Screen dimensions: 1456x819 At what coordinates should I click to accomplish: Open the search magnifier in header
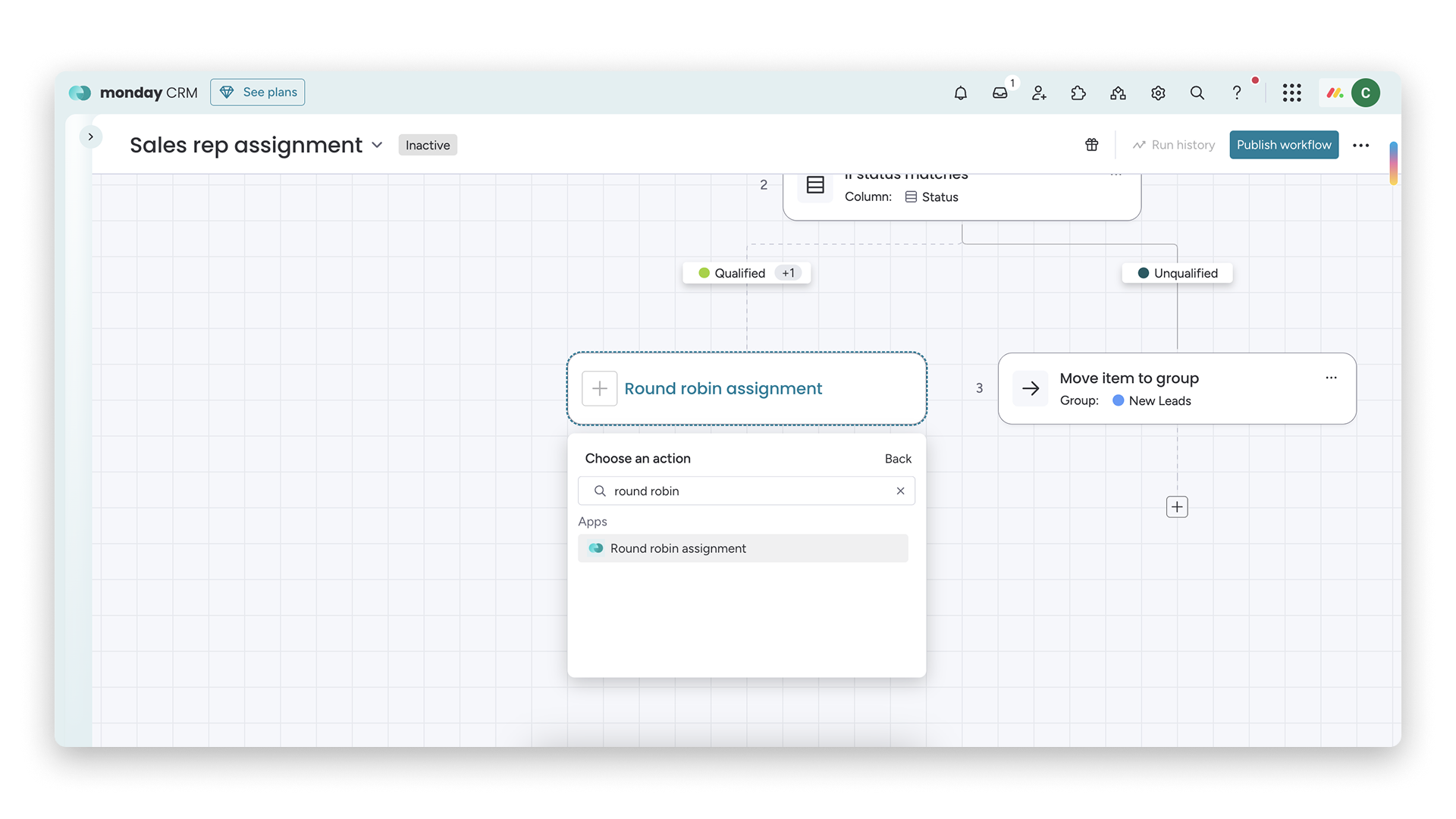coord(1197,93)
